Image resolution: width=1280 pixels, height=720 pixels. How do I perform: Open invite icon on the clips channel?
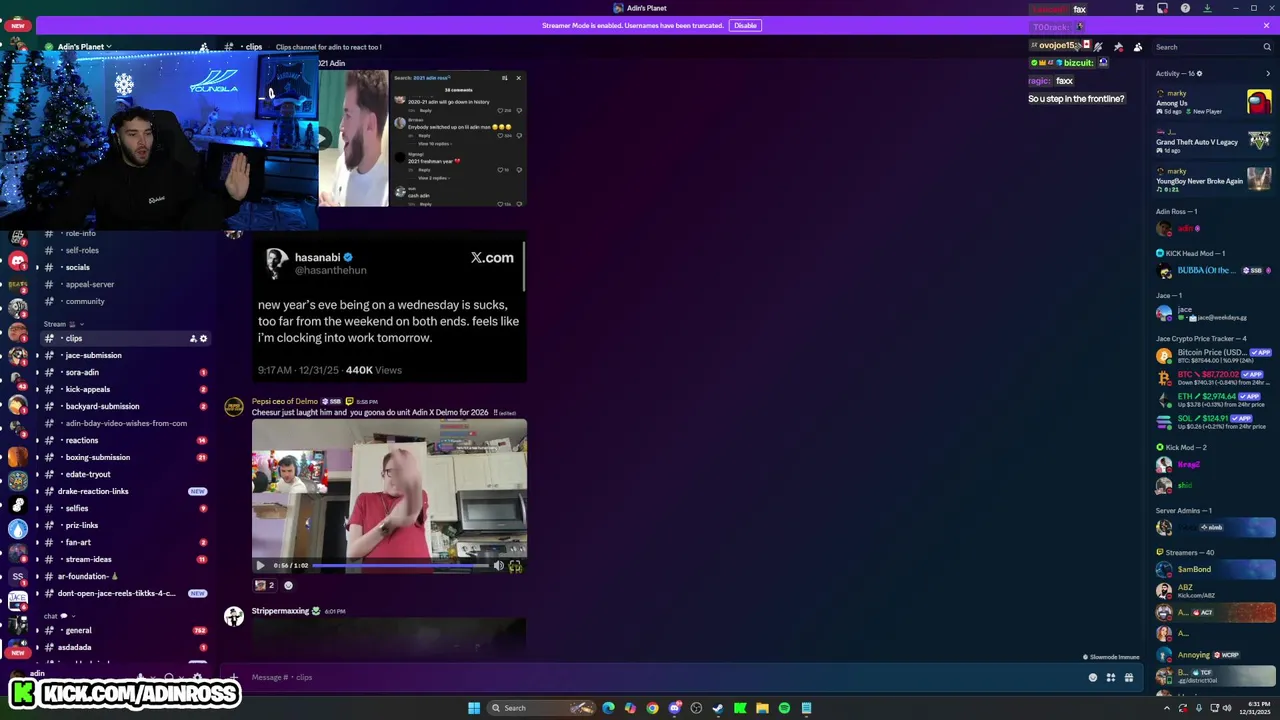tap(193, 339)
